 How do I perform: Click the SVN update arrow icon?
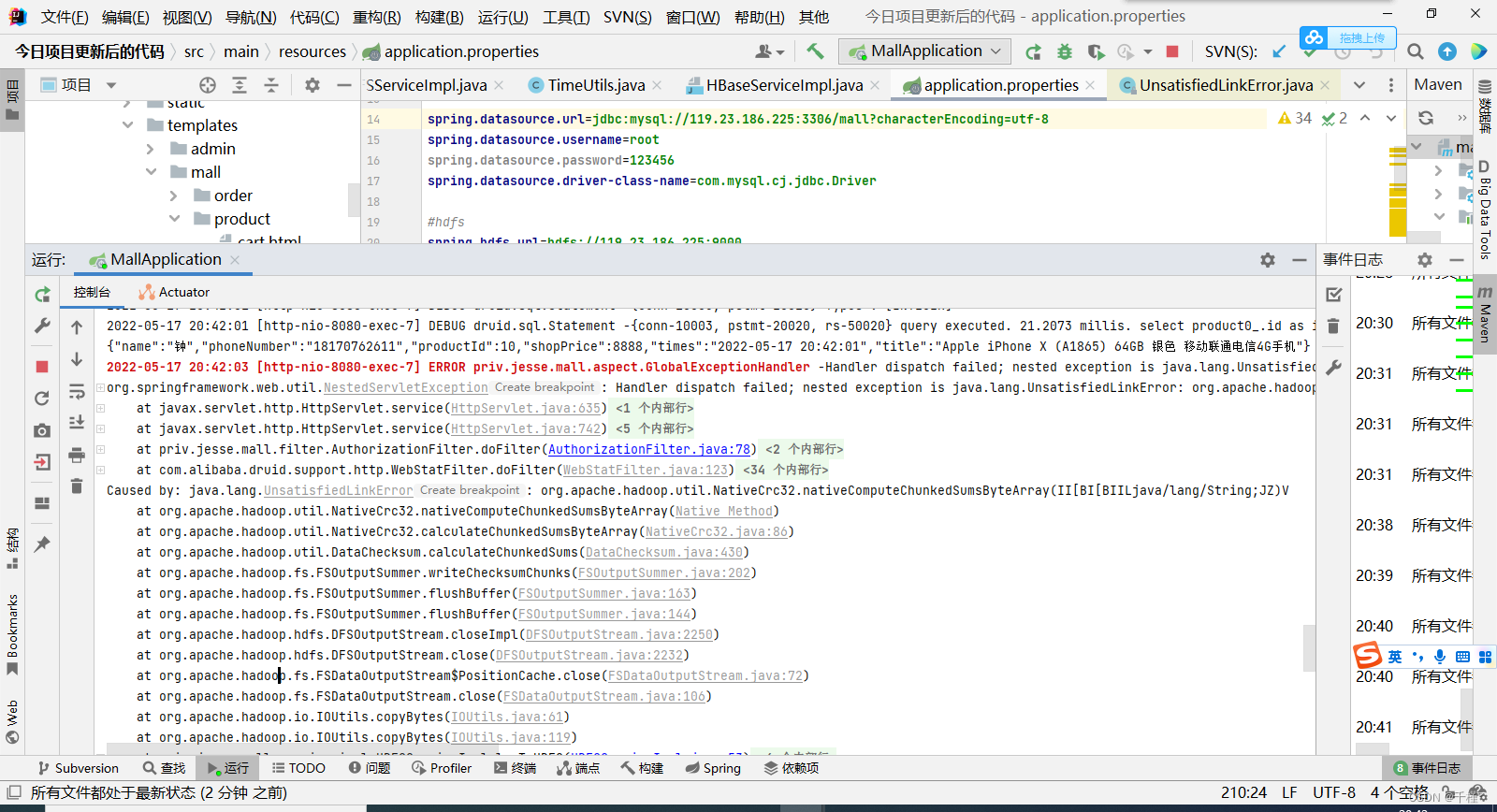1279,51
